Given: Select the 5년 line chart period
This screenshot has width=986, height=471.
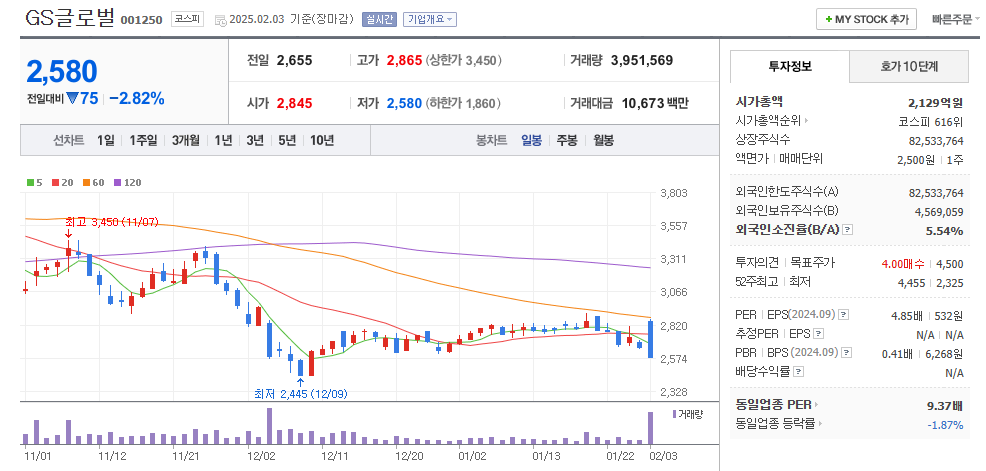Looking at the screenshot, I should (x=287, y=140).
